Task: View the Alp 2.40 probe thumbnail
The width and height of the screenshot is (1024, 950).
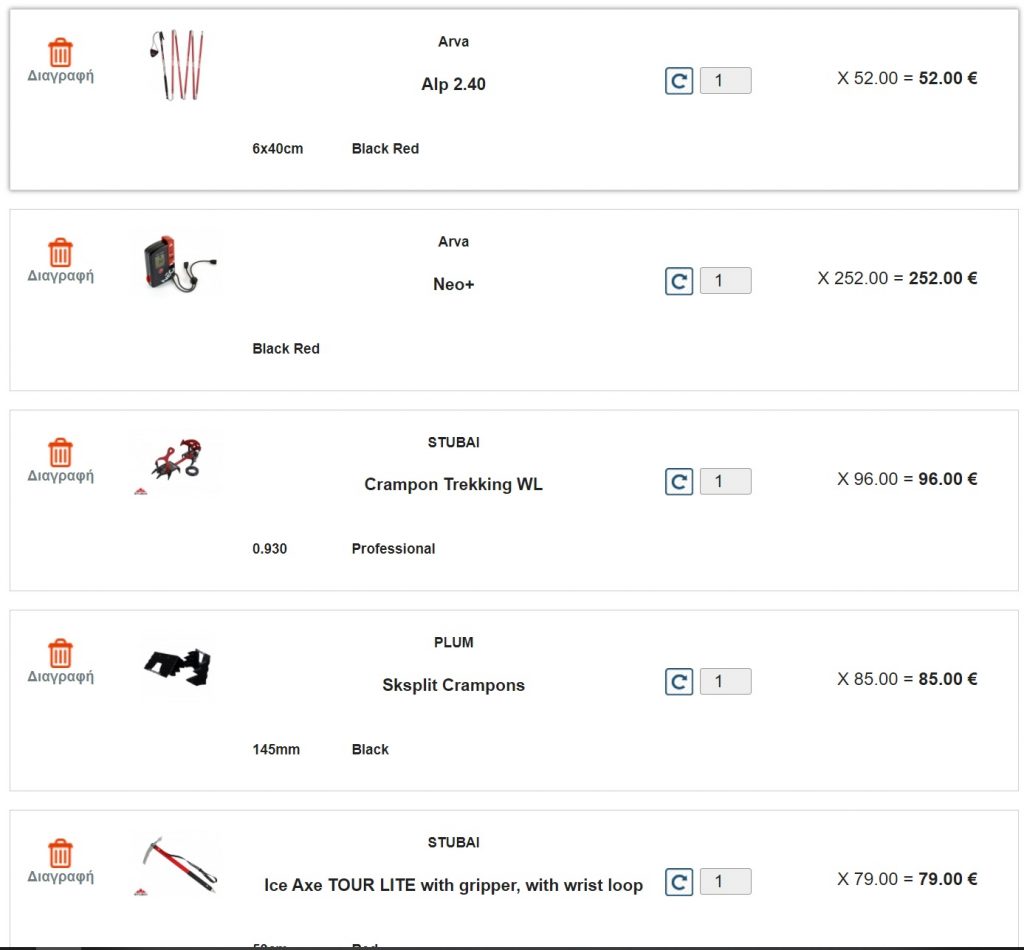Action: 176,65
